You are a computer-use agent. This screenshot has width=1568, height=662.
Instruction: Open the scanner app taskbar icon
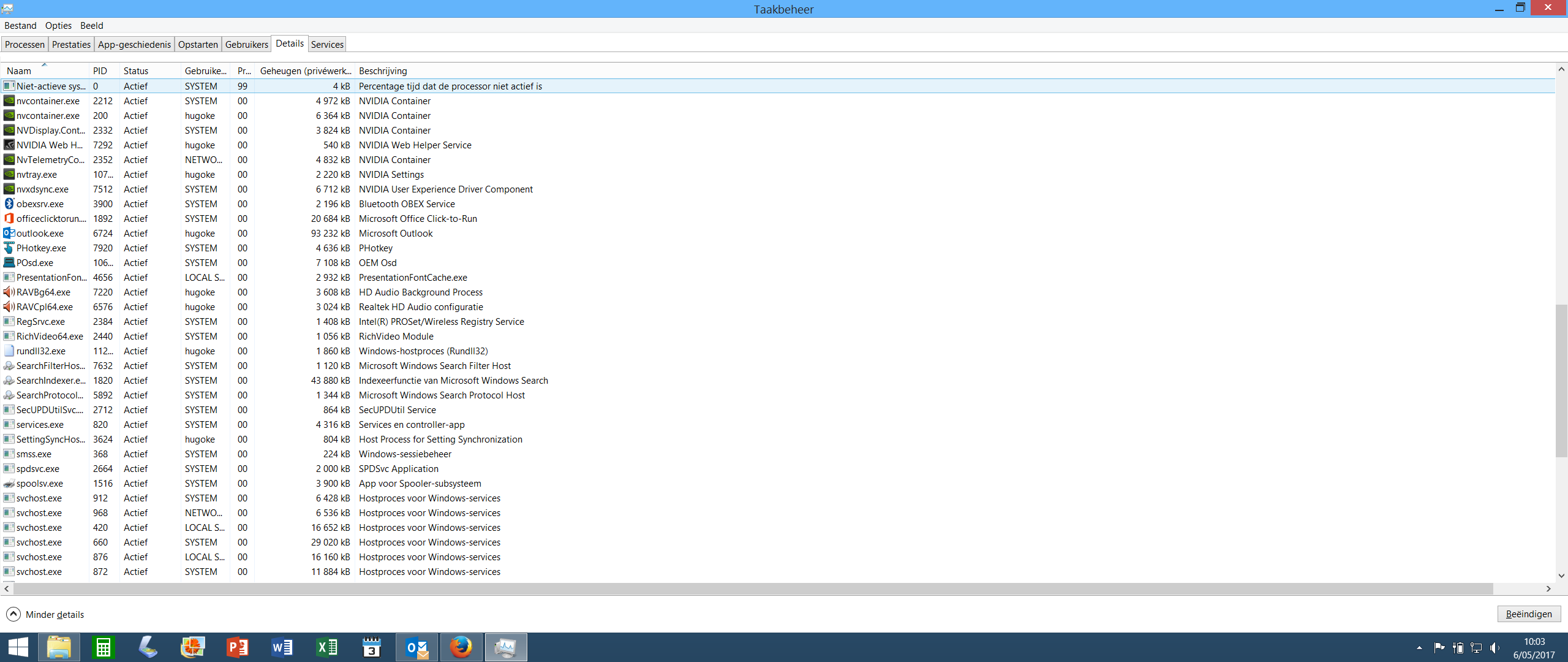pos(148,647)
